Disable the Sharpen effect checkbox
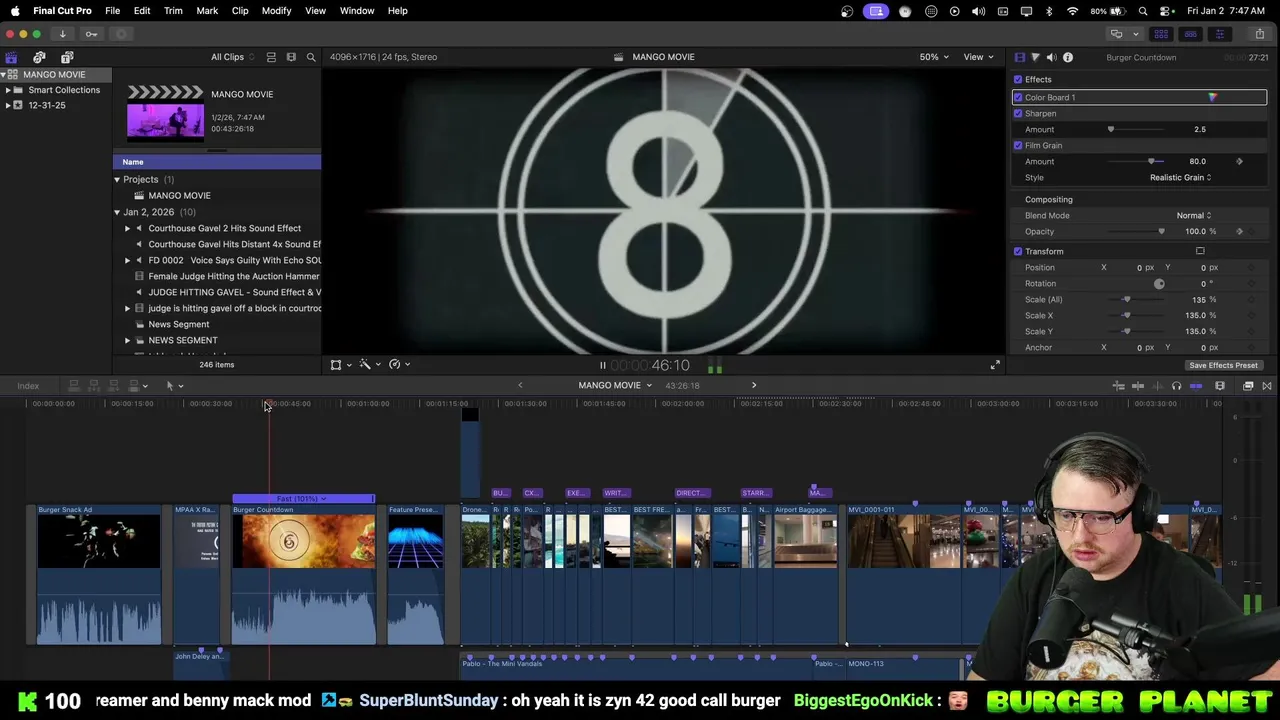 click(1018, 113)
